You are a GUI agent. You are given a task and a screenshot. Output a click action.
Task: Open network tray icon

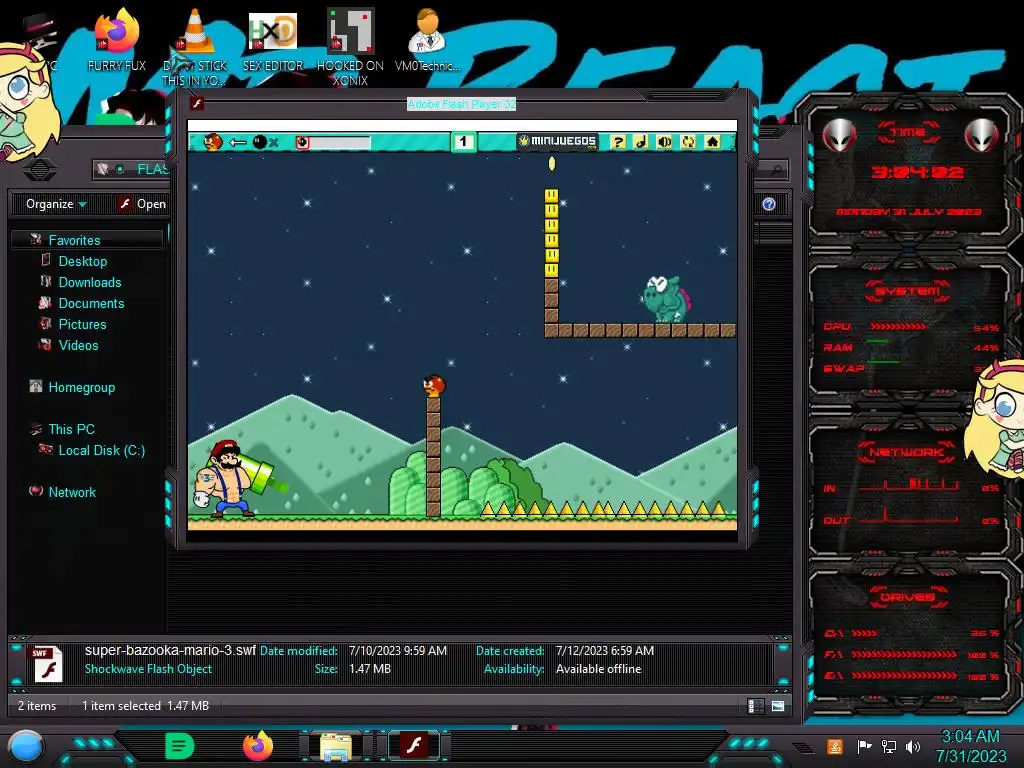click(x=888, y=746)
